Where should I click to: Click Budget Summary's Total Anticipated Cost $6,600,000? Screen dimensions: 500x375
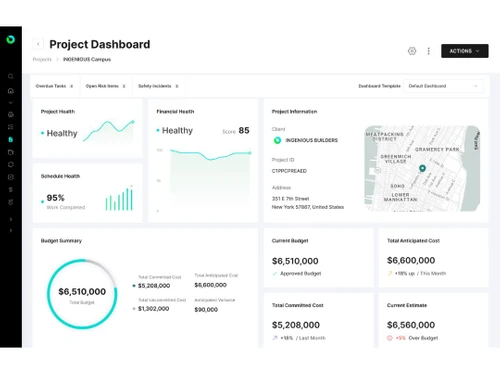click(211, 285)
